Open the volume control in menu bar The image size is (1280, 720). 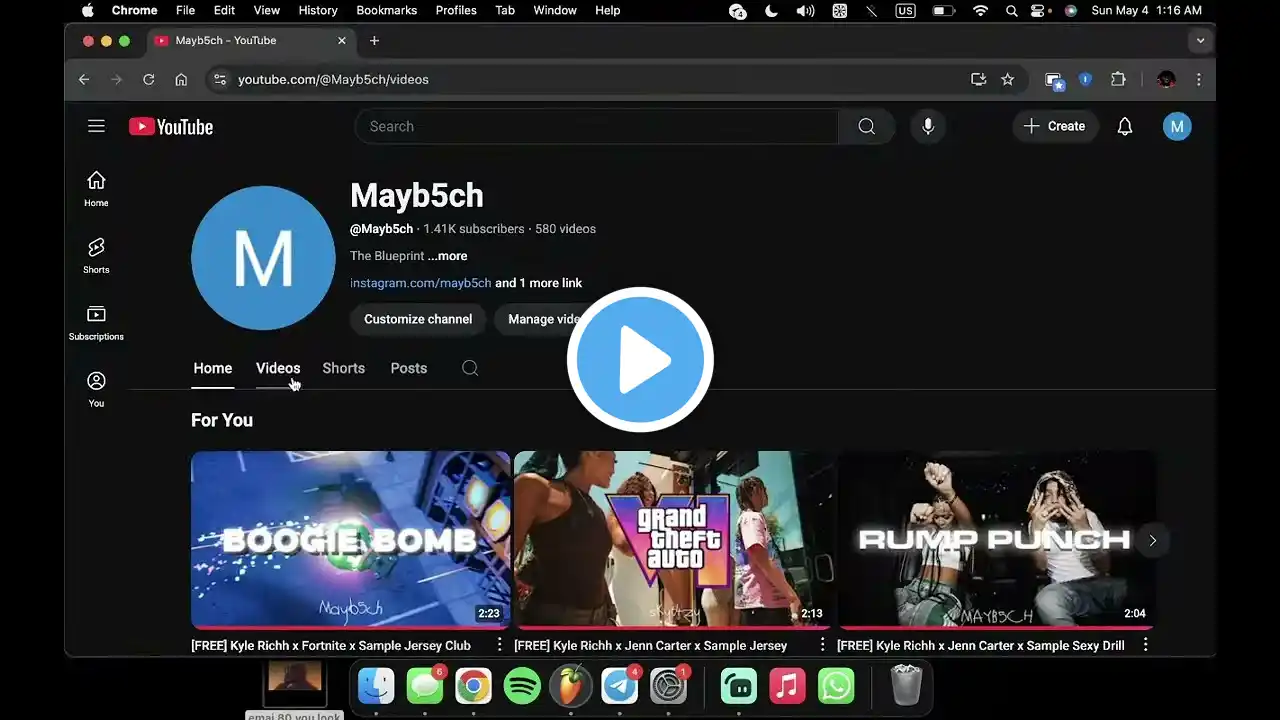[x=805, y=11]
